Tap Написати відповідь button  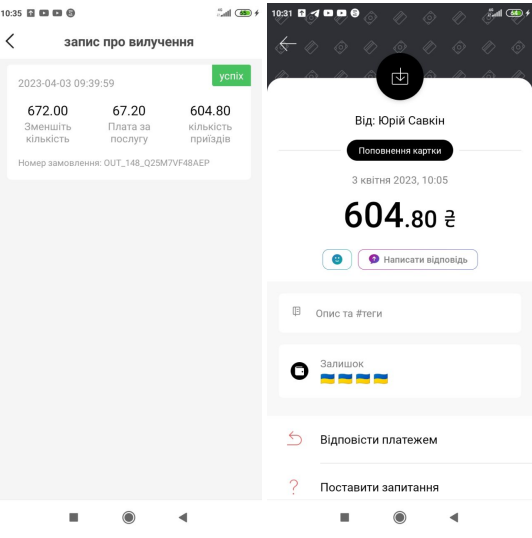click(x=418, y=259)
